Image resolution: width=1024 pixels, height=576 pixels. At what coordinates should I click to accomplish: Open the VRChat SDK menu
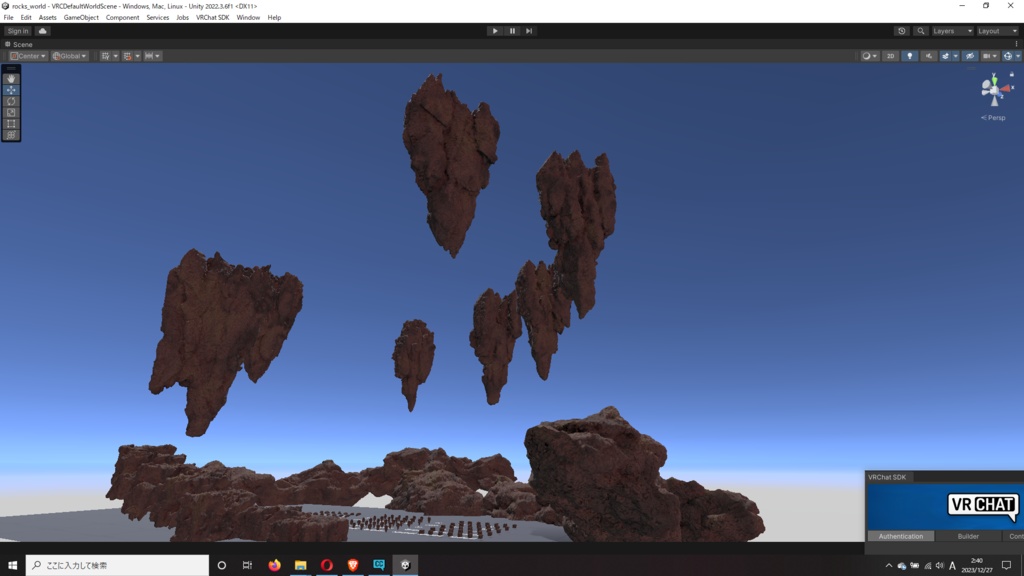pyautogui.click(x=212, y=18)
